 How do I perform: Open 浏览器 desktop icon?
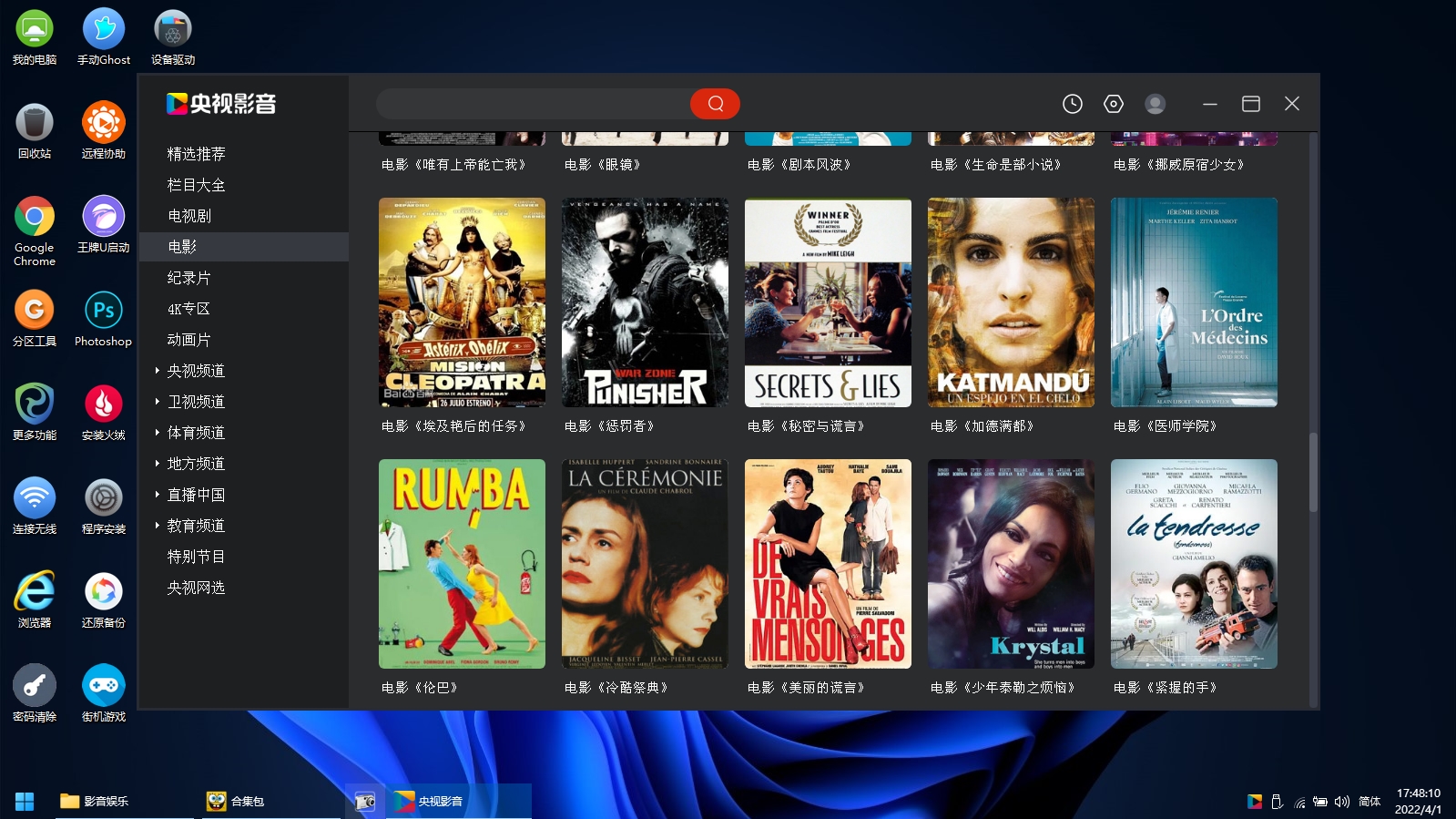35,600
